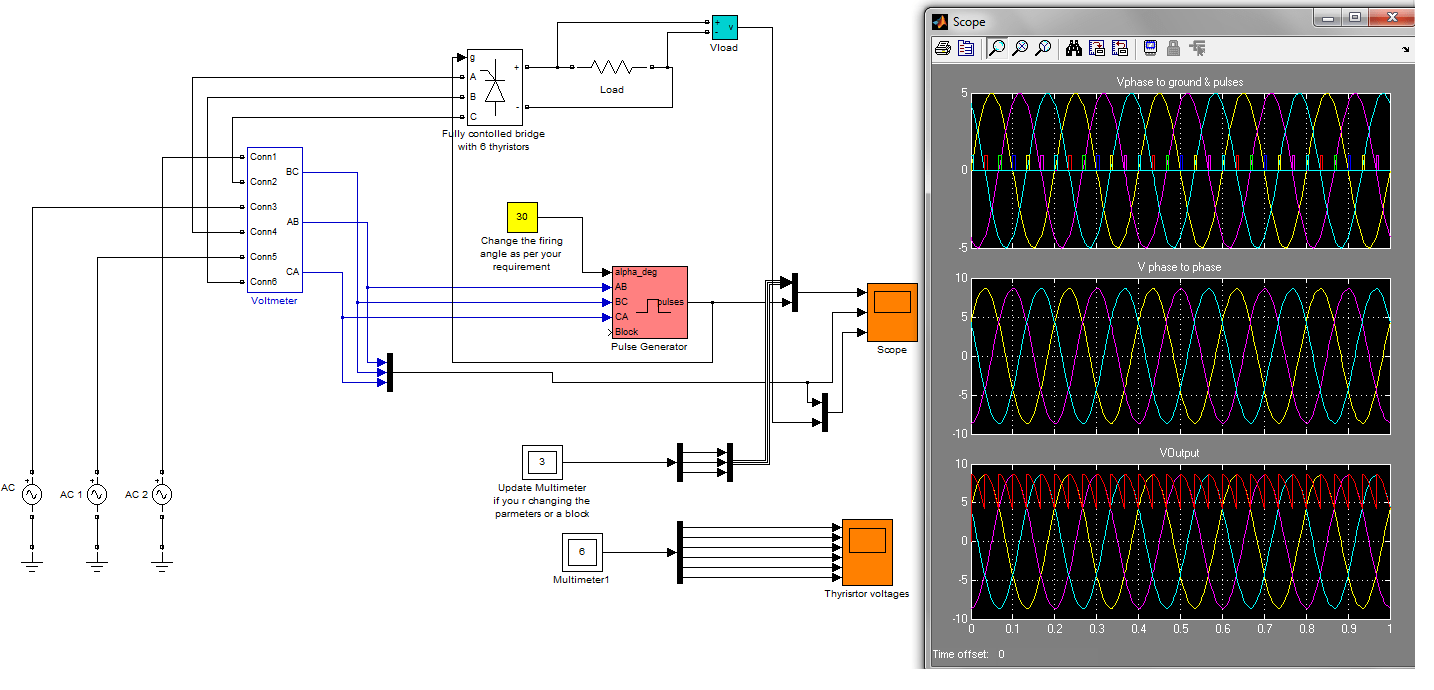
Task: Click Restore saved axes settings icon
Action: [1120, 47]
